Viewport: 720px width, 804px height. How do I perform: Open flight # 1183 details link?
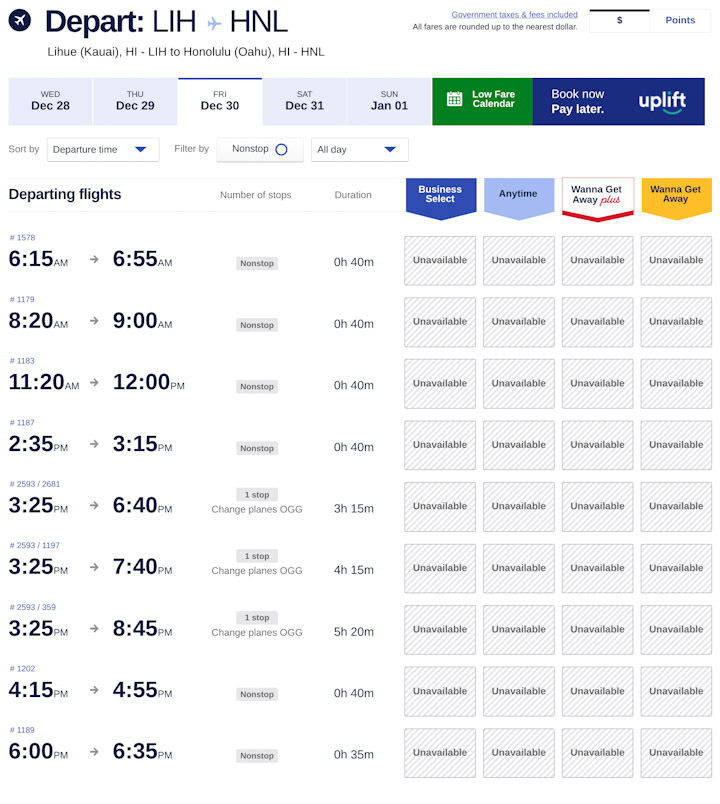coord(23,361)
